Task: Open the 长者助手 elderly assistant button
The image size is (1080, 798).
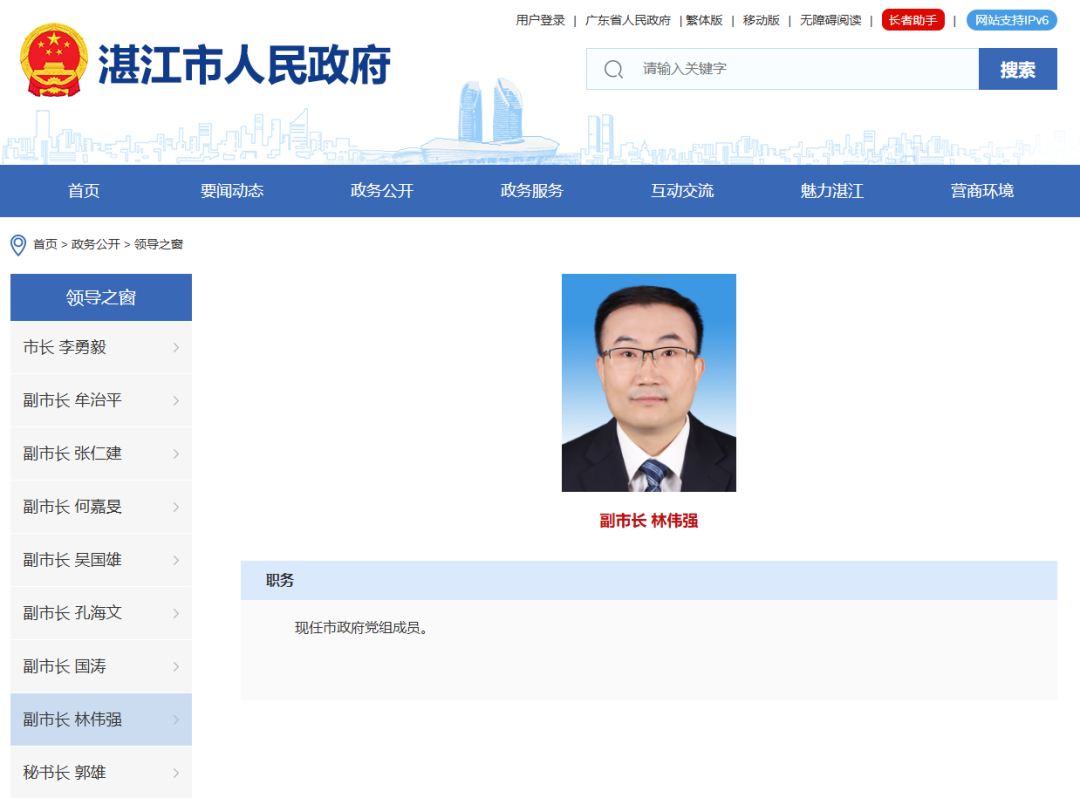Action: coord(912,20)
